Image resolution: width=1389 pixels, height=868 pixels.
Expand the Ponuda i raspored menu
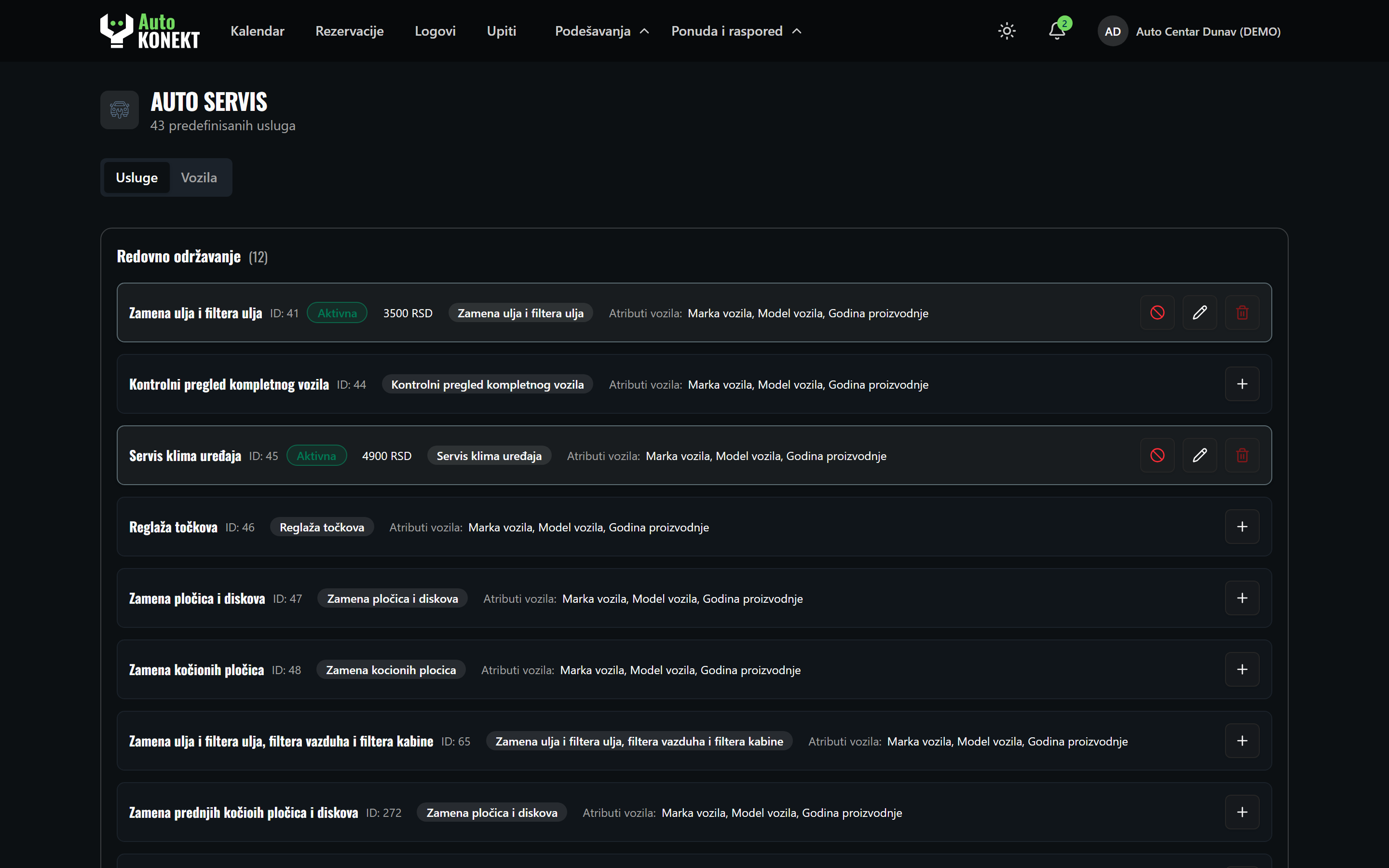pos(736,31)
